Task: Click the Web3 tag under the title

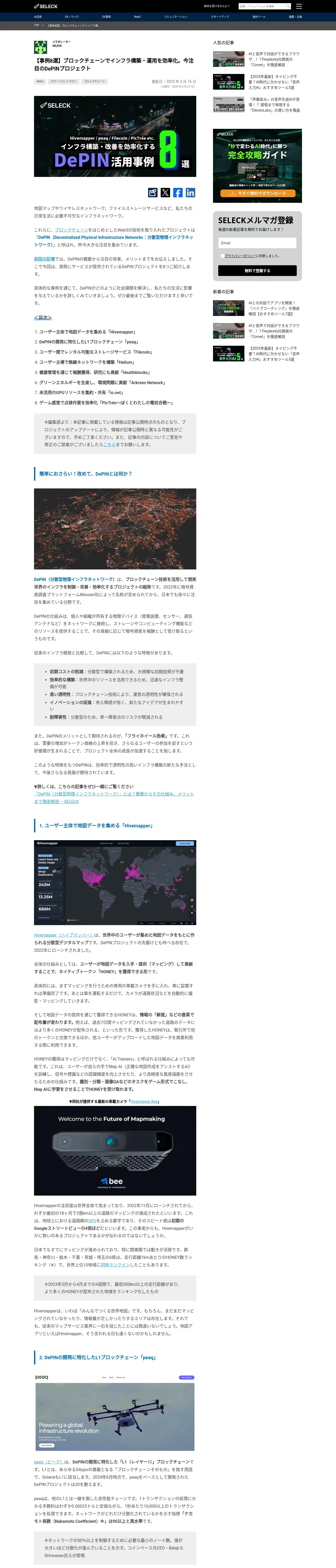Action: (40, 81)
